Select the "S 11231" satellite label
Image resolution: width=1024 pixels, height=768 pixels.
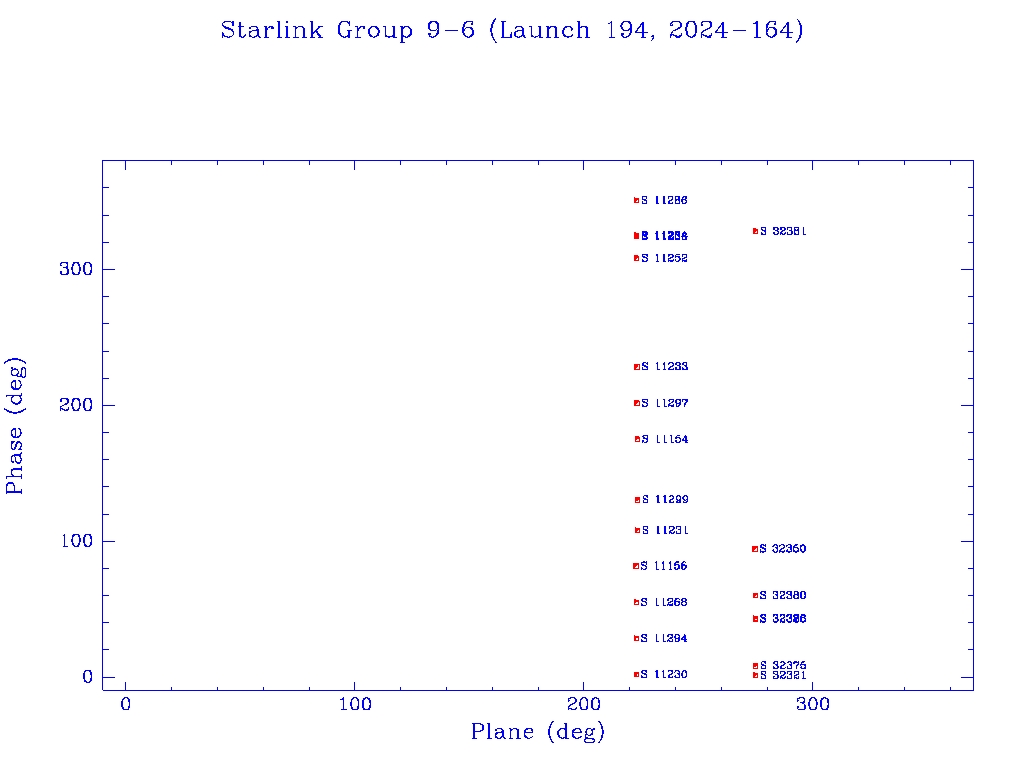(665, 530)
